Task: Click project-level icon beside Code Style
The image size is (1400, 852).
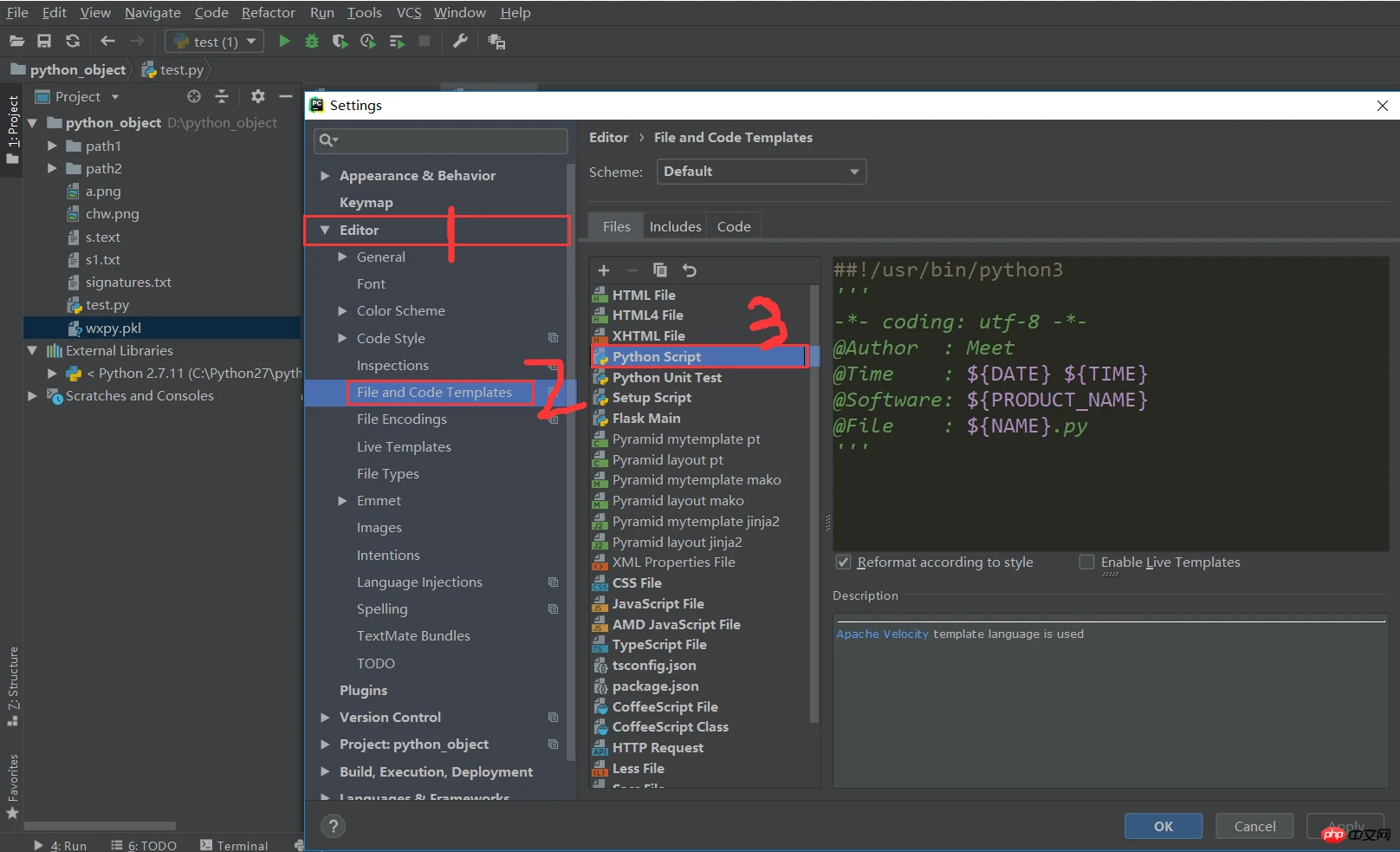Action: (553, 338)
